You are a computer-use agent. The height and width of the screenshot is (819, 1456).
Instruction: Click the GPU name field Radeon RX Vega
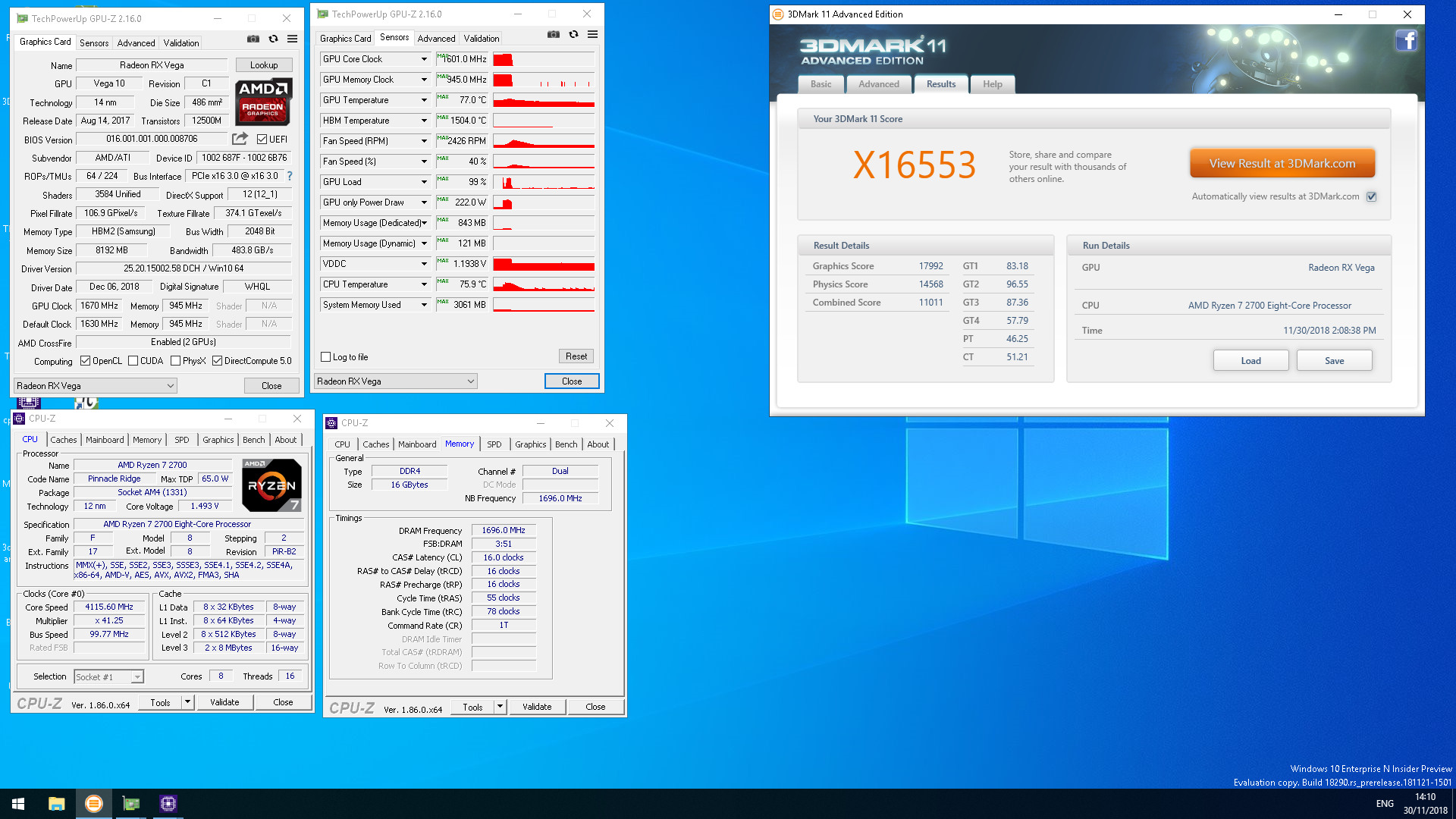point(152,65)
